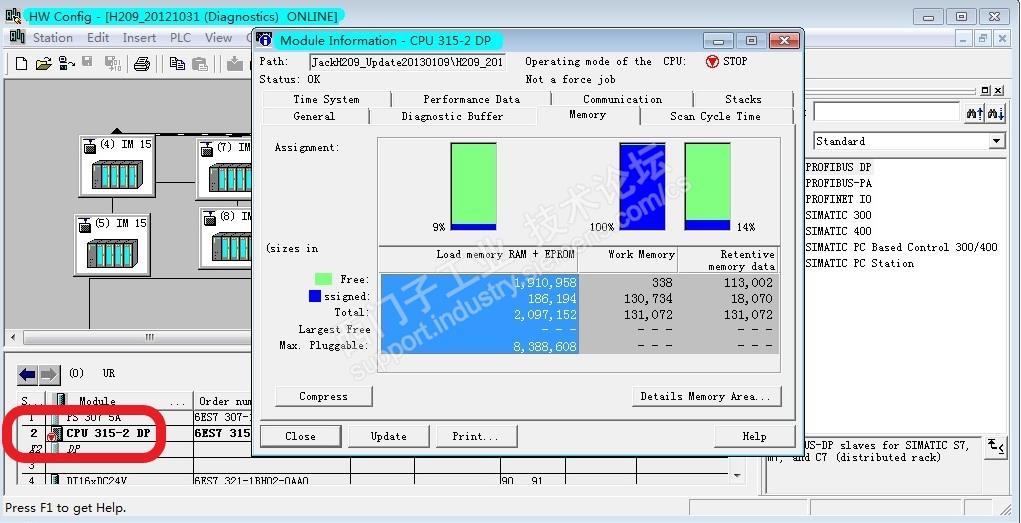1021x523 pixels.
Task: Click the Work Memory value 130,734
Action: [x=649, y=299]
